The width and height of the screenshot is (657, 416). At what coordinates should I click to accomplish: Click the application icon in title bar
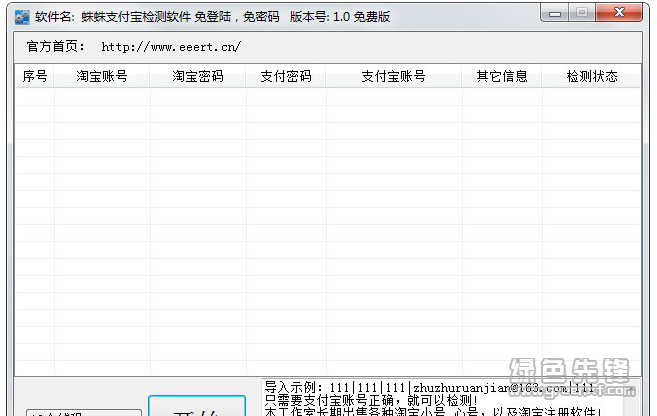point(20,17)
